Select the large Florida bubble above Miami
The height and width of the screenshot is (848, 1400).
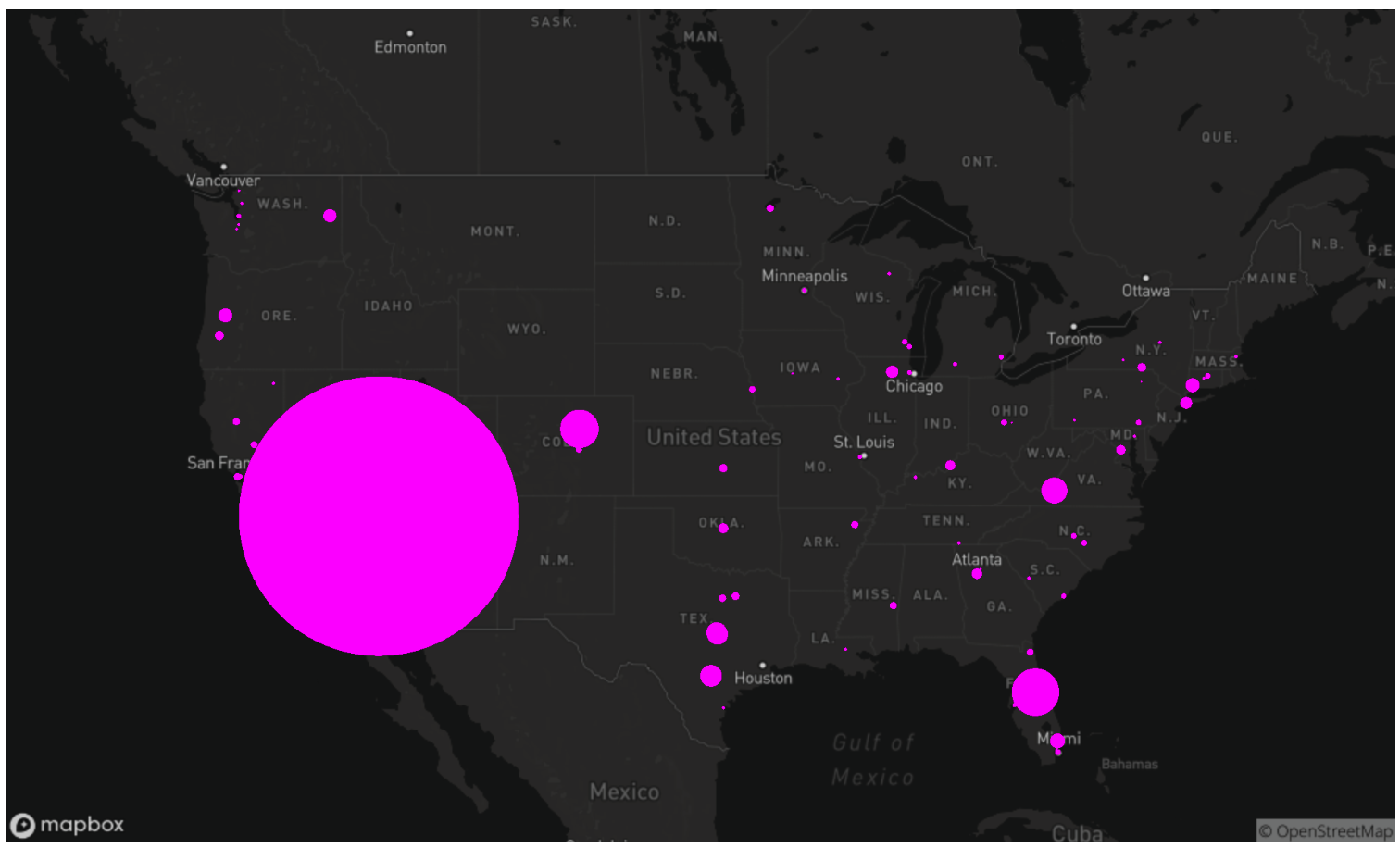point(1035,692)
